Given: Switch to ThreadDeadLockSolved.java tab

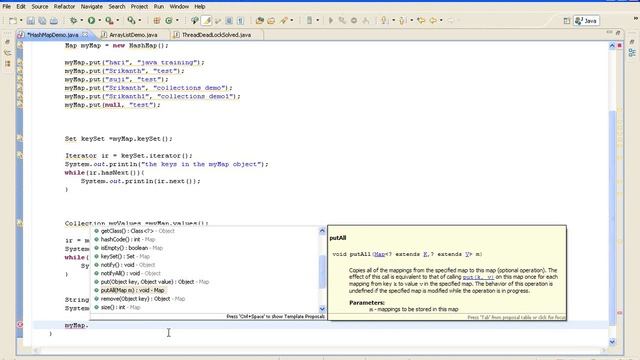Looking at the screenshot, I should point(216,35).
